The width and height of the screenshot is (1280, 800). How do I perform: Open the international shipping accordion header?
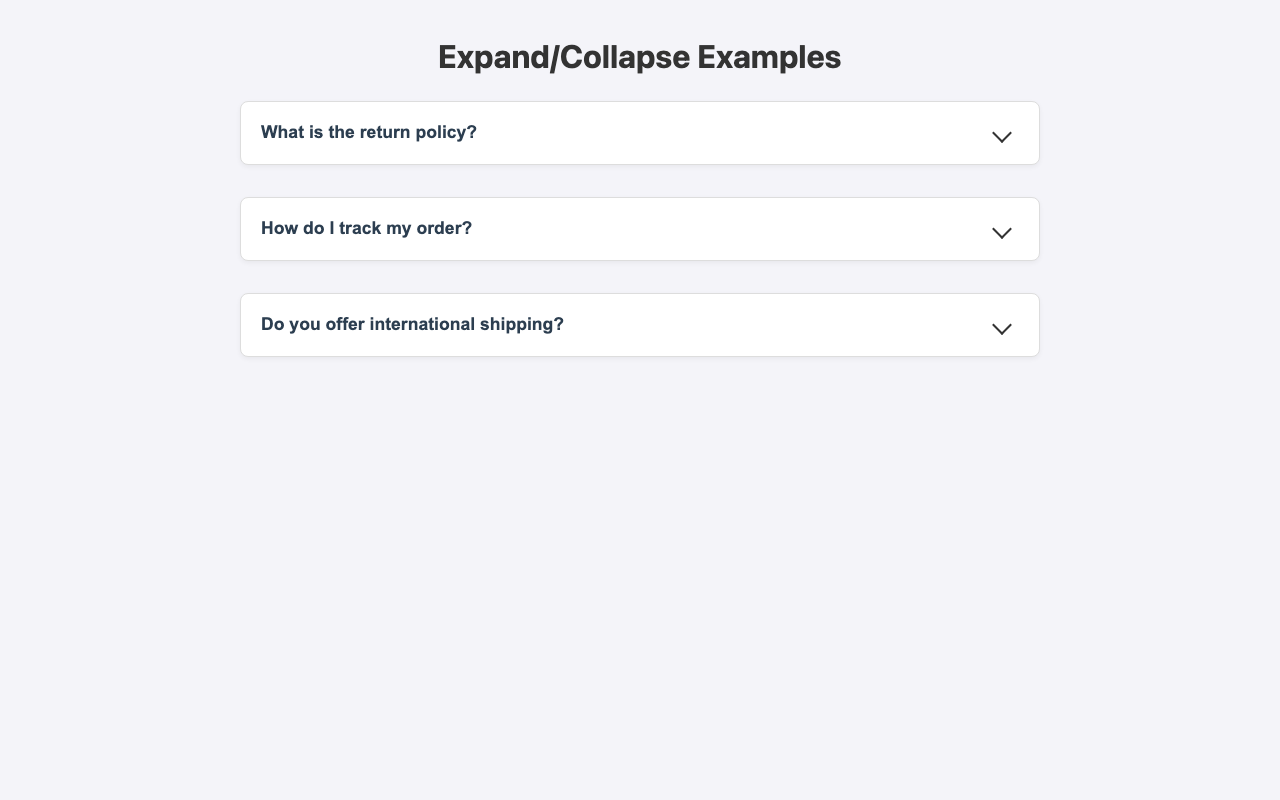click(640, 325)
